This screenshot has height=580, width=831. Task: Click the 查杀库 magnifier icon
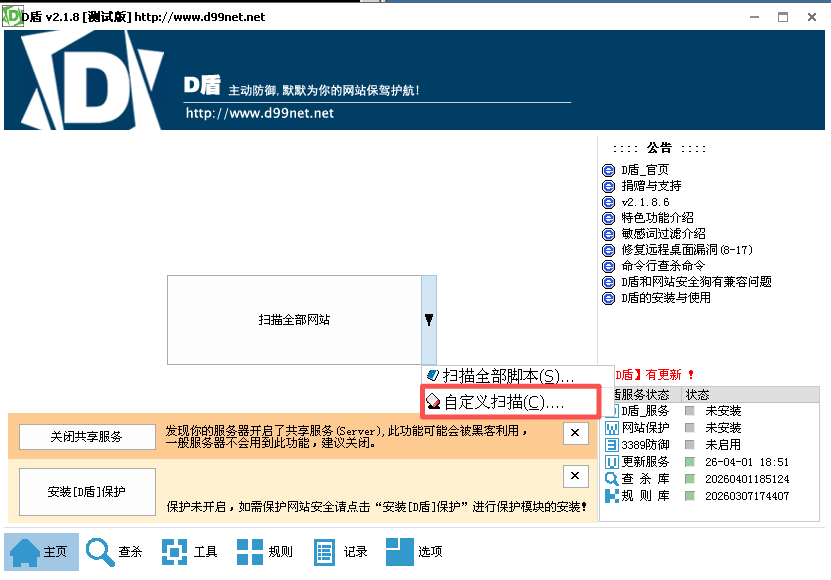coord(612,479)
